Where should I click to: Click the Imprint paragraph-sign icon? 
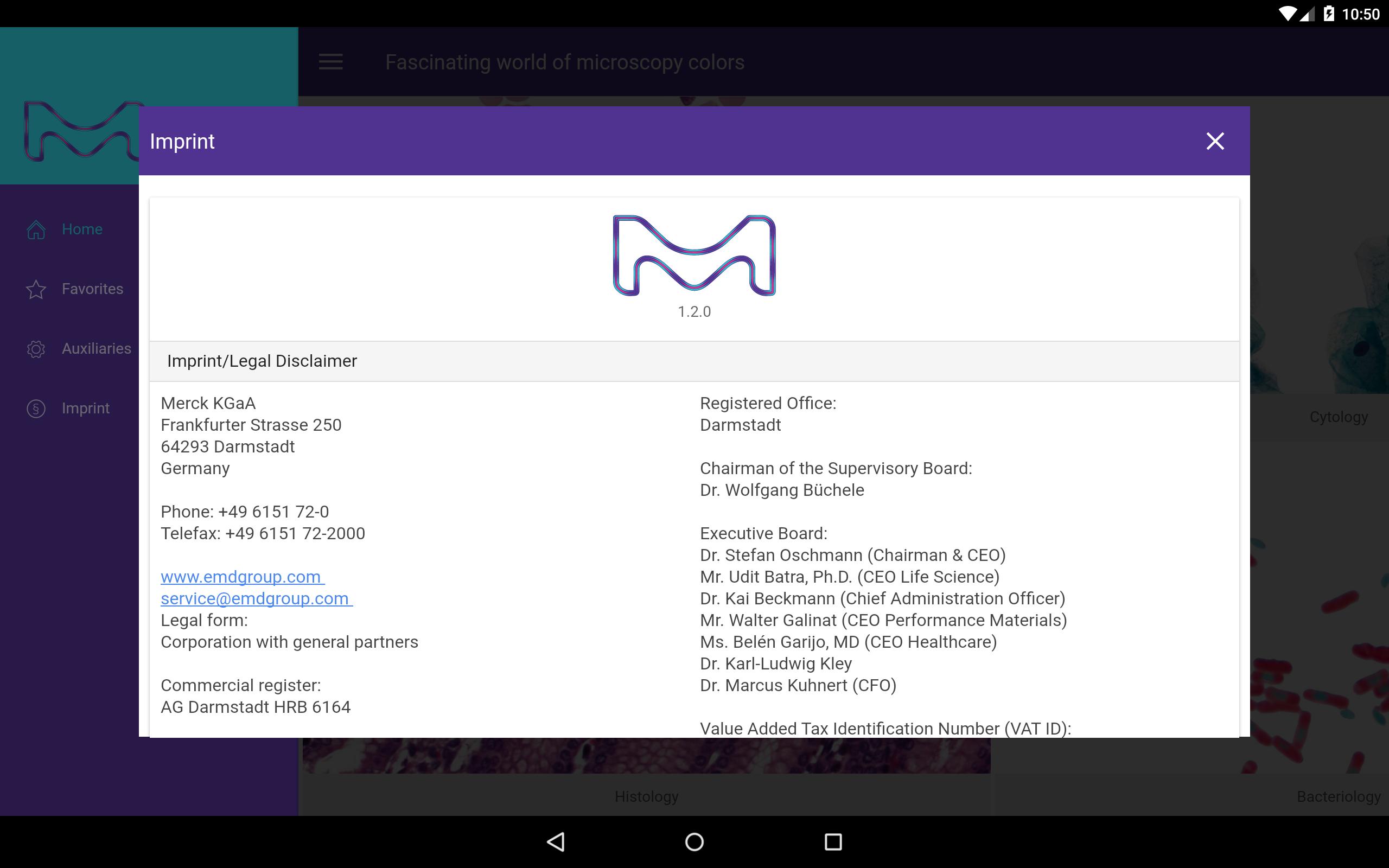pos(36,409)
